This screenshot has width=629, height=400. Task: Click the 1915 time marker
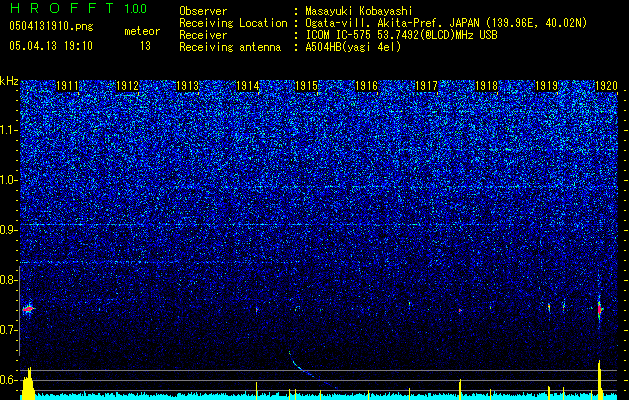point(306,86)
